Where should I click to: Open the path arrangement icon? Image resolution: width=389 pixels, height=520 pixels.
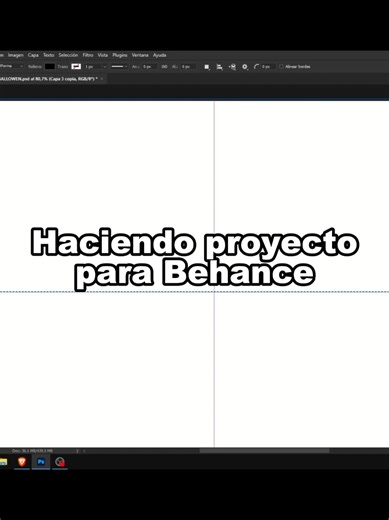pos(232,67)
